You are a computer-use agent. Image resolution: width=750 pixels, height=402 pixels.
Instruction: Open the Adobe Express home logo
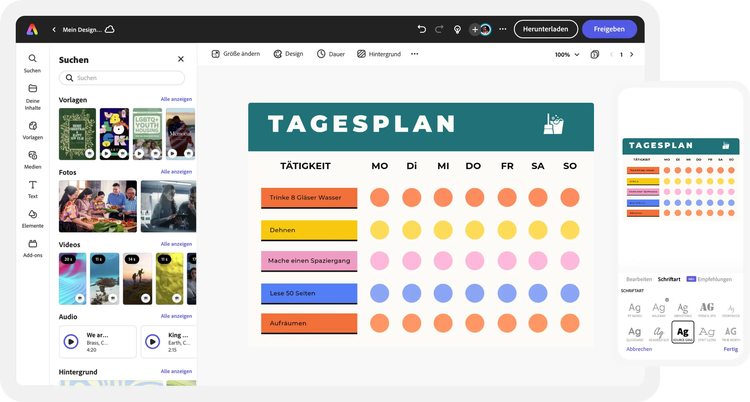[32, 30]
